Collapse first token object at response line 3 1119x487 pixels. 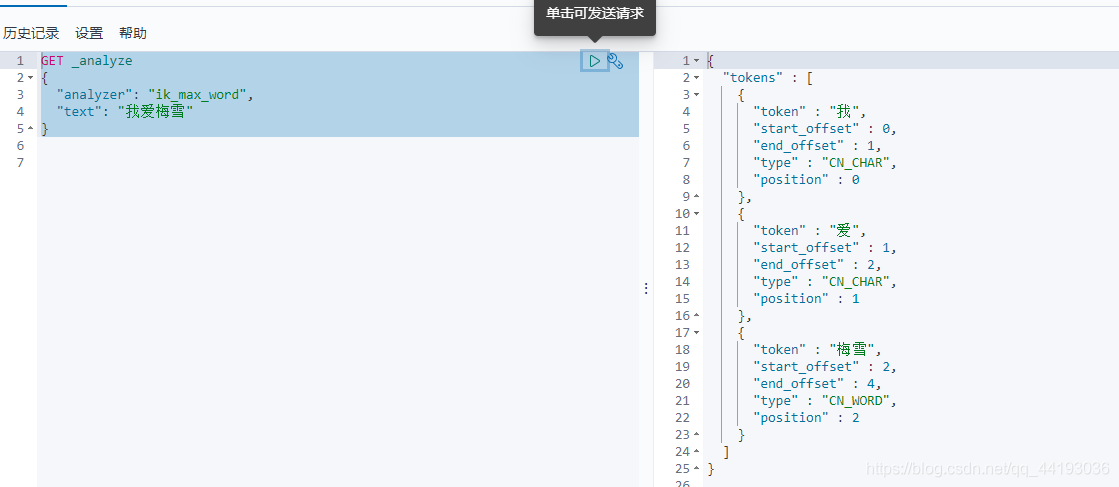point(697,94)
